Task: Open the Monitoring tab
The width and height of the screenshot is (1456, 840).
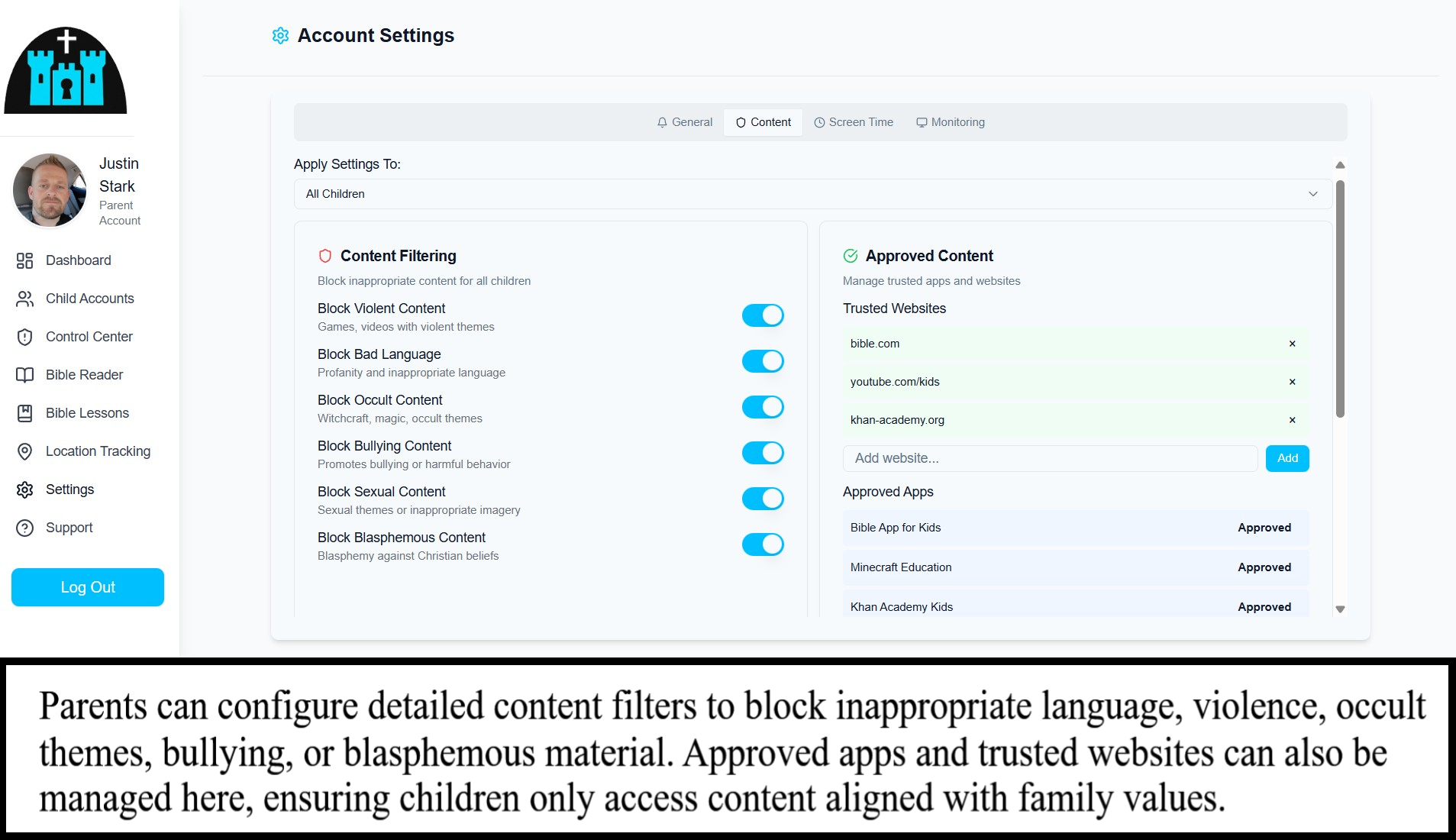Action: 950,122
